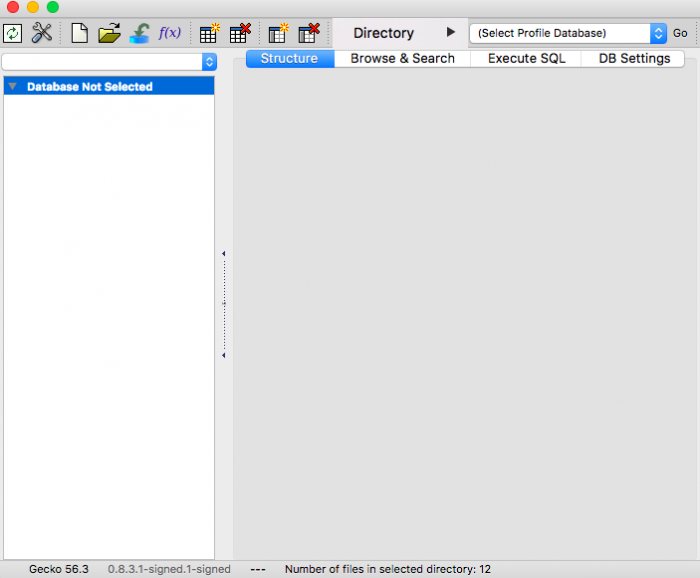This screenshot has width=700, height=578.
Task: Minimize the window with yellow button
Action: click(x=33, y=7)
